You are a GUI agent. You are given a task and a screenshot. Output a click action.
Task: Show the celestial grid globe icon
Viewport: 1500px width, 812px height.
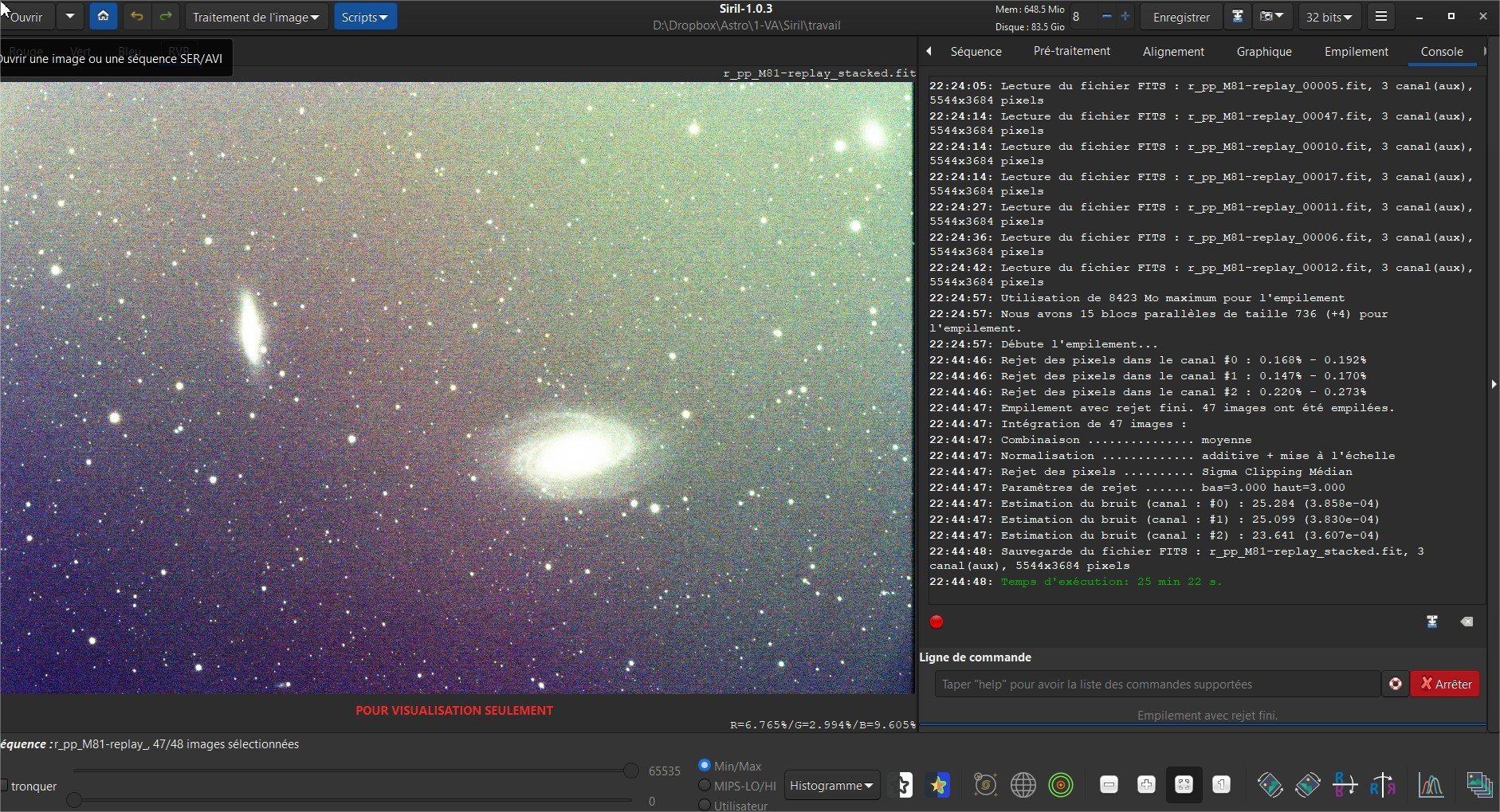pyautogui.click(x=1023, y=786)
